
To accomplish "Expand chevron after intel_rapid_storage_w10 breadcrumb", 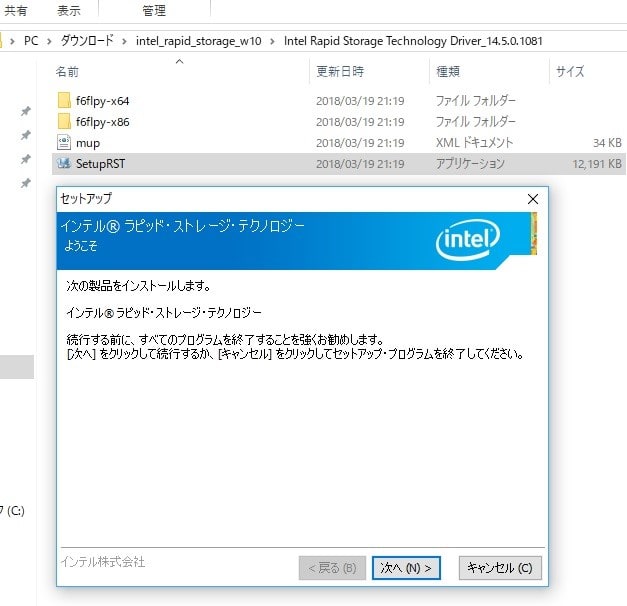I will (272, 41).
